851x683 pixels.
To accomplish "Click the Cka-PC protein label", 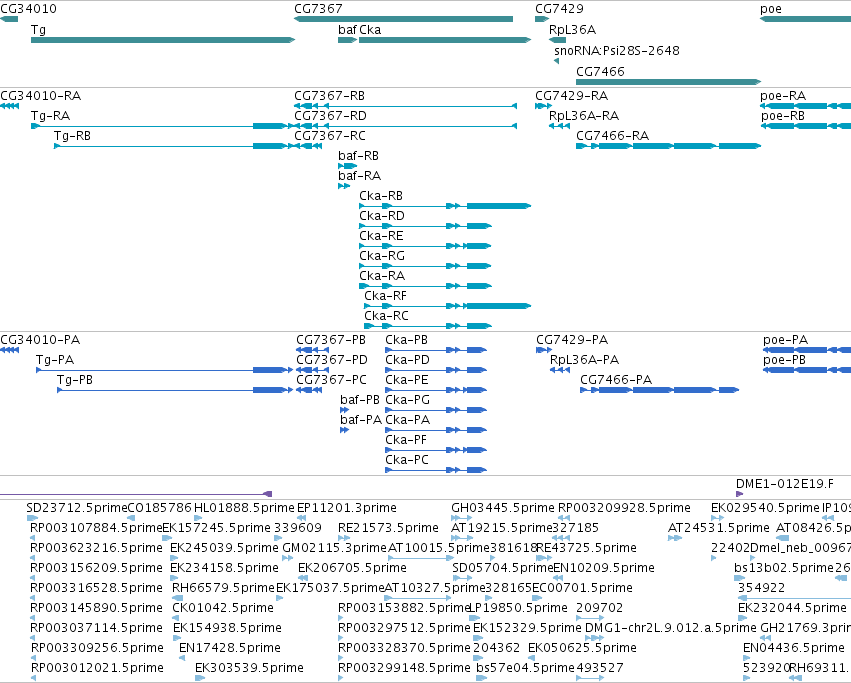I will (407, 460).
